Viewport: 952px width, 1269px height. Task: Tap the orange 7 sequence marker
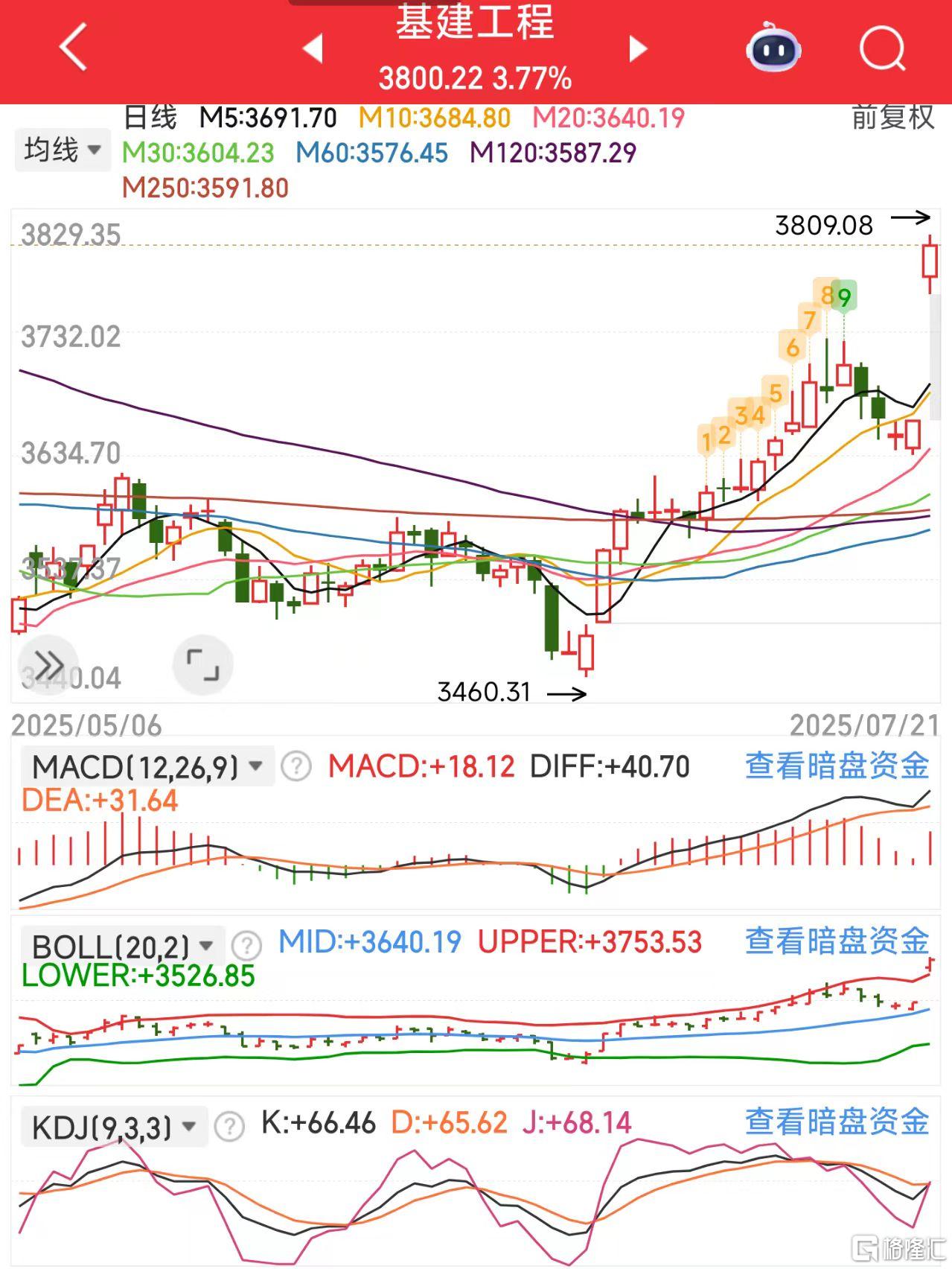tap(810, 320)
